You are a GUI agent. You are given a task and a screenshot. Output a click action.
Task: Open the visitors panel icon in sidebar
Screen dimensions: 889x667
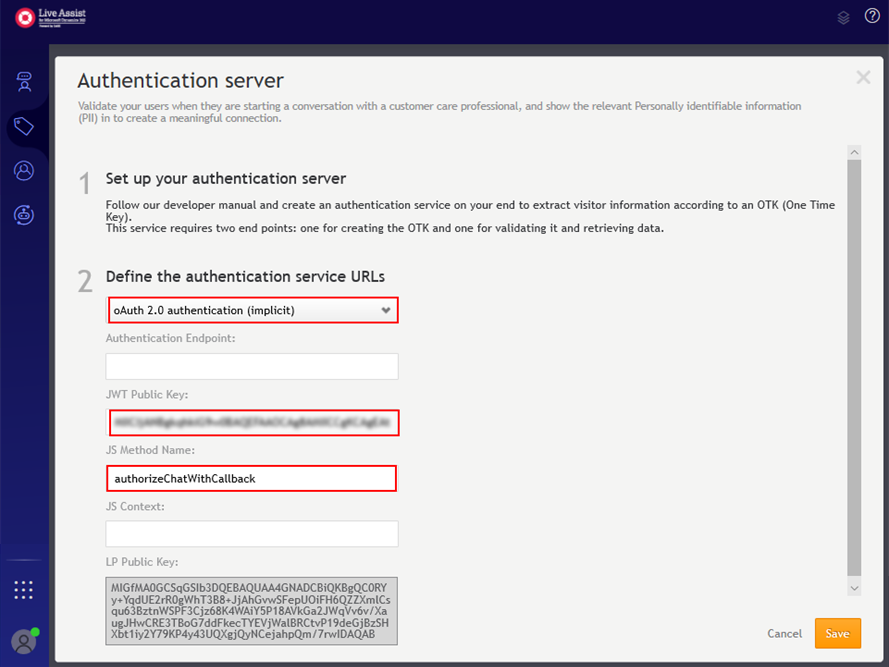[23, 82]
